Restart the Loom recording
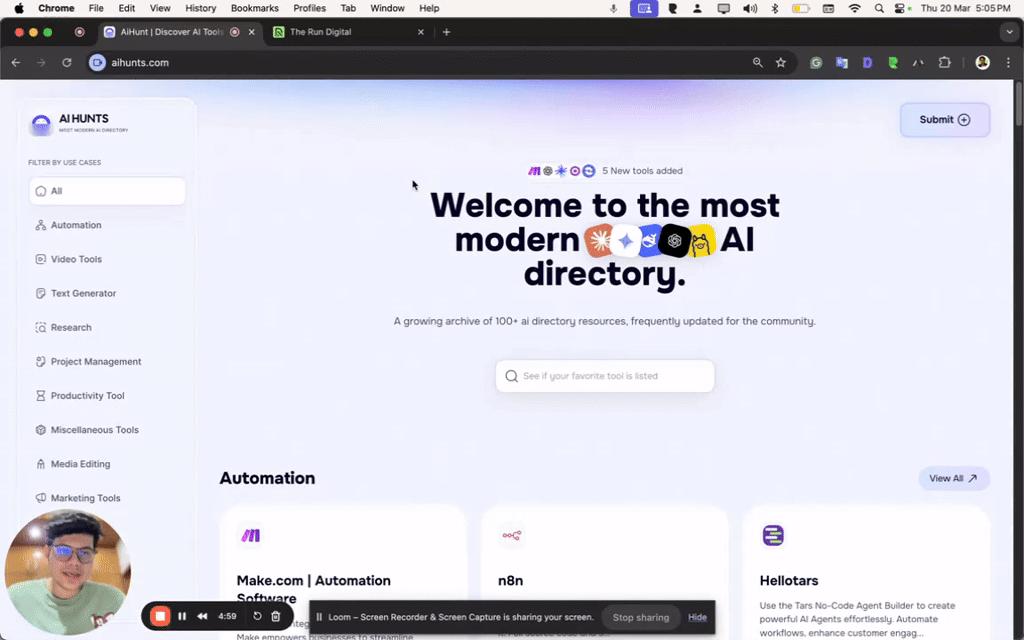This screenshot has height=640, width=1024. 257,616
